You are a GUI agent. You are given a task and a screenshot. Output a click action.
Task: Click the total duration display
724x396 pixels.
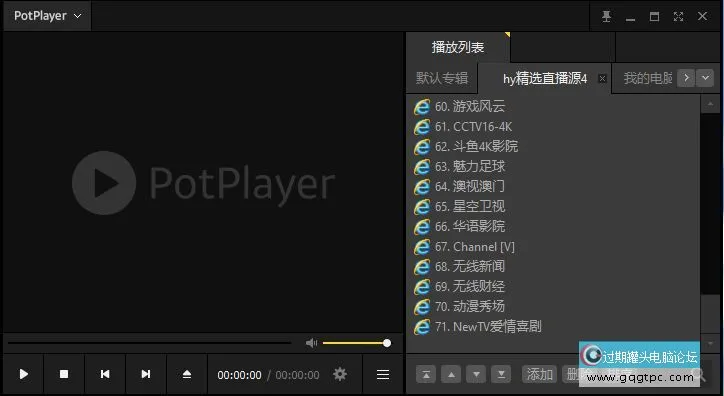pos(297,375)
